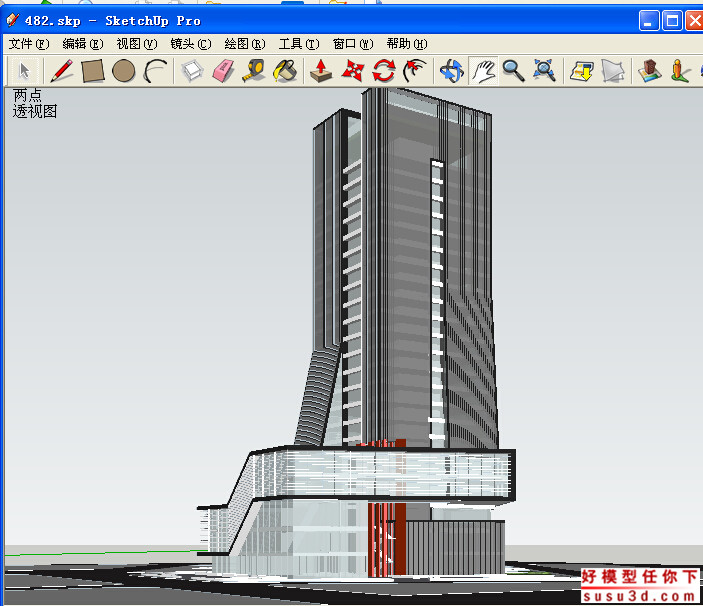The width and height of the screenshot is (703, 606).
Task: Choose the Zoom magnifier tool
Action: point(513,71)
